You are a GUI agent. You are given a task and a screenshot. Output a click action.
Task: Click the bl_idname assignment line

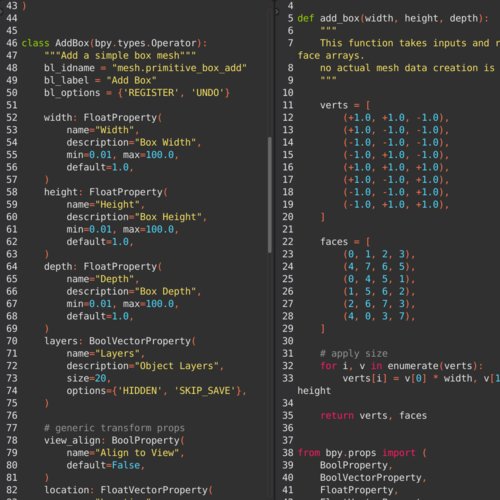pyautogui.click(x=145, y=68)
